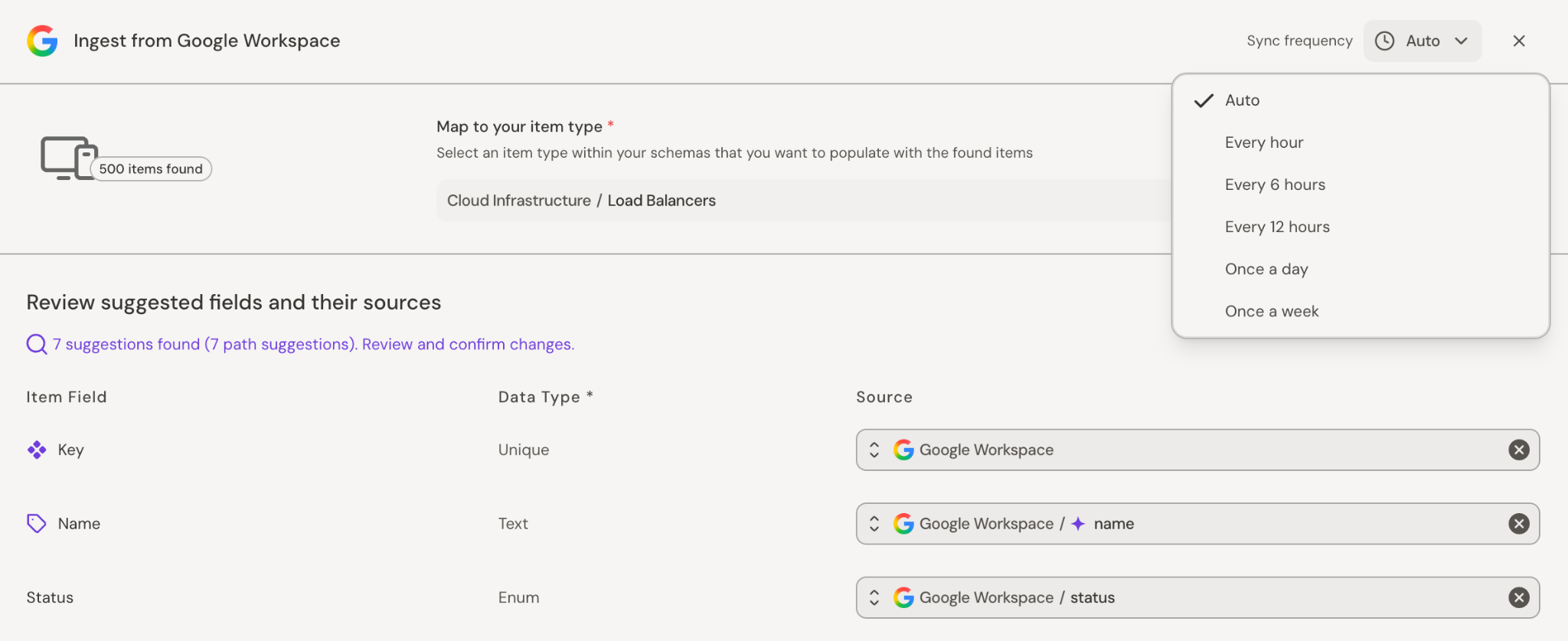The width and height of the screenshot is (1568, 641).
Task: Click the Enum data type value
Action: pyautogui.click(x=519, y=597)
